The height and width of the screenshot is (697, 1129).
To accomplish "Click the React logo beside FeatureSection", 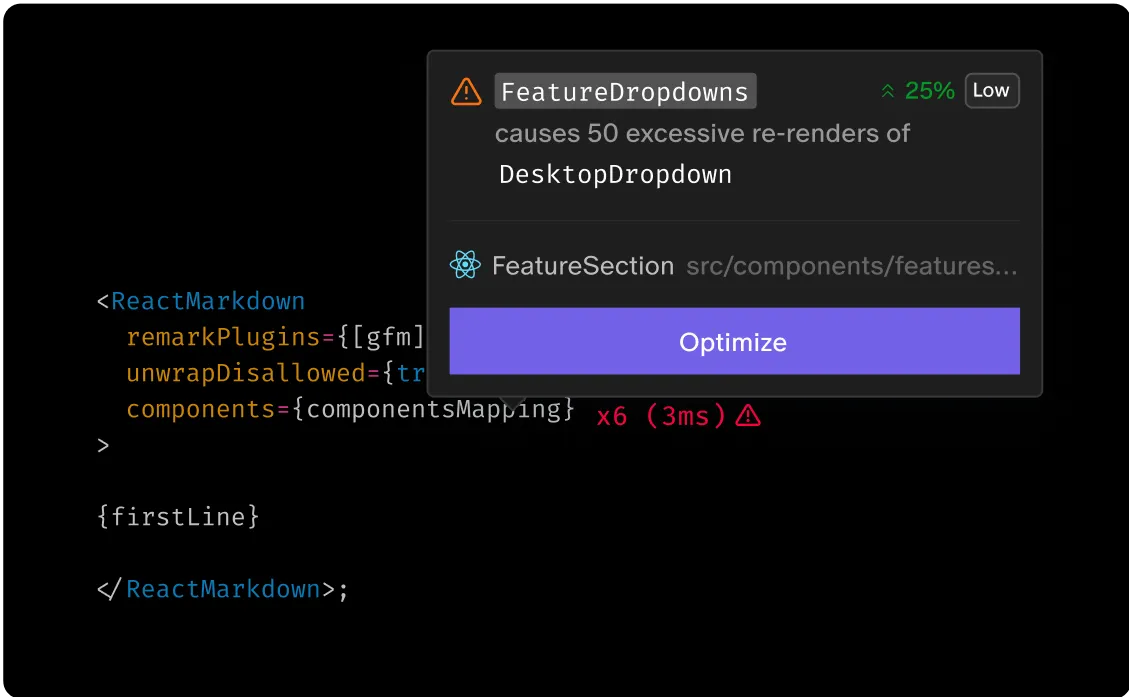I will [x=464, y=265].
